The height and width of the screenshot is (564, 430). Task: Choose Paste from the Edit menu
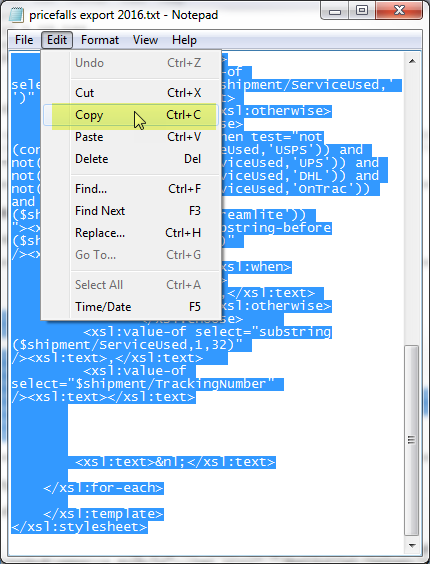[131, 137]
